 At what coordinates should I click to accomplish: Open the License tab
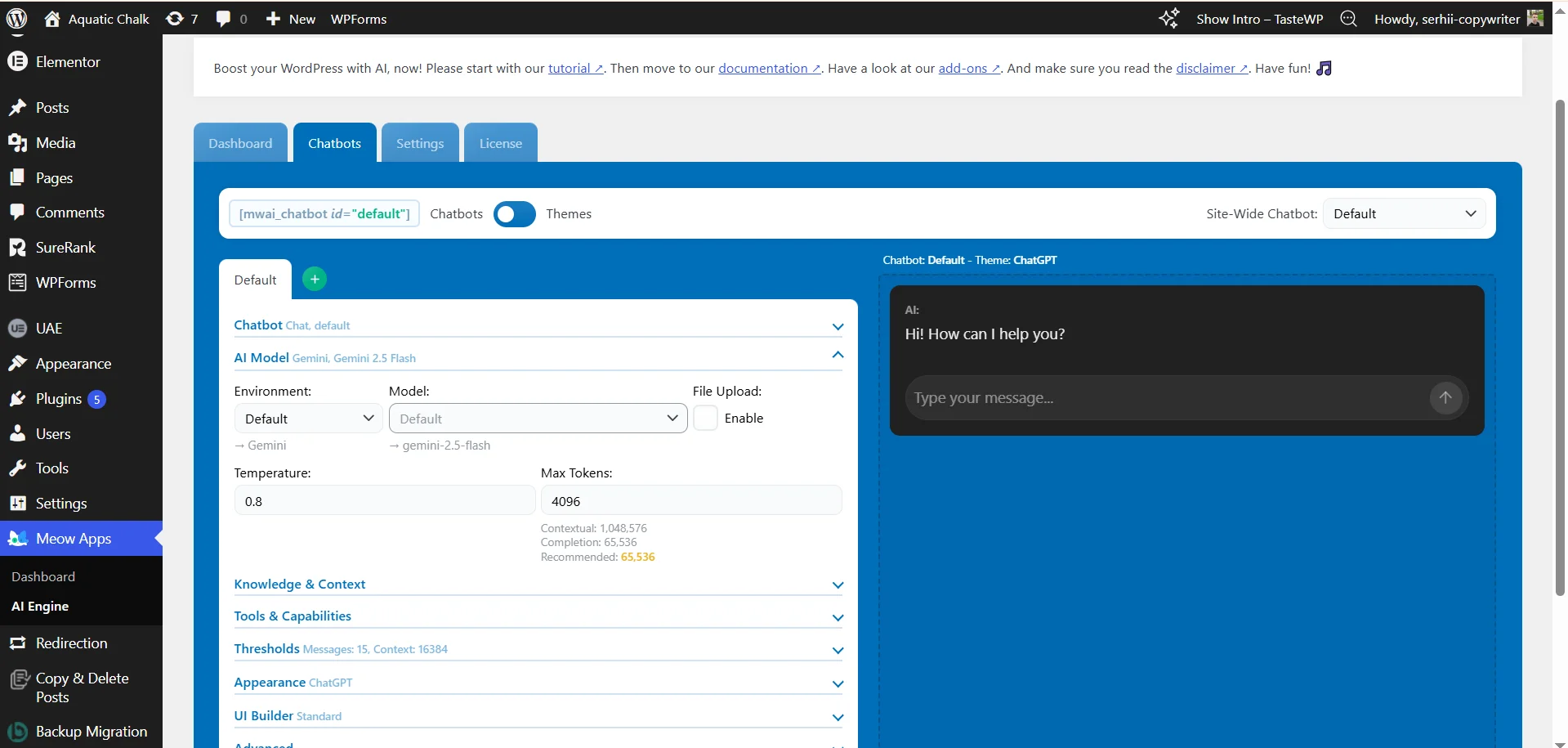coord(501,142)
